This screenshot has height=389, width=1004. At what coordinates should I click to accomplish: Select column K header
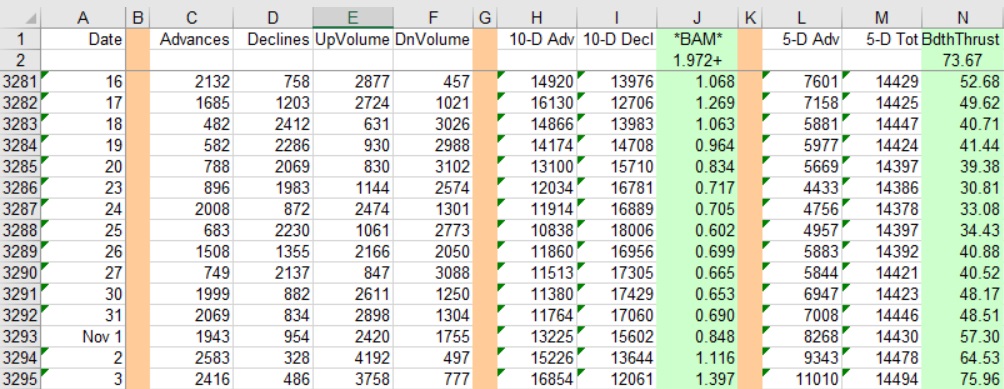pyautogui.click(x=750, y=19)
